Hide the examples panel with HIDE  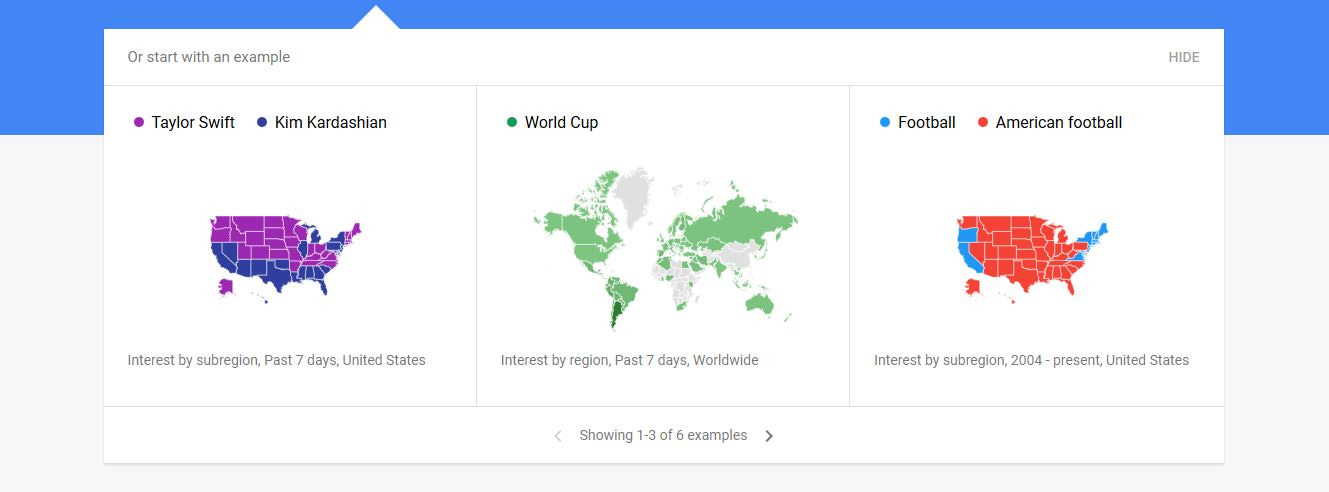[1183, 57]
